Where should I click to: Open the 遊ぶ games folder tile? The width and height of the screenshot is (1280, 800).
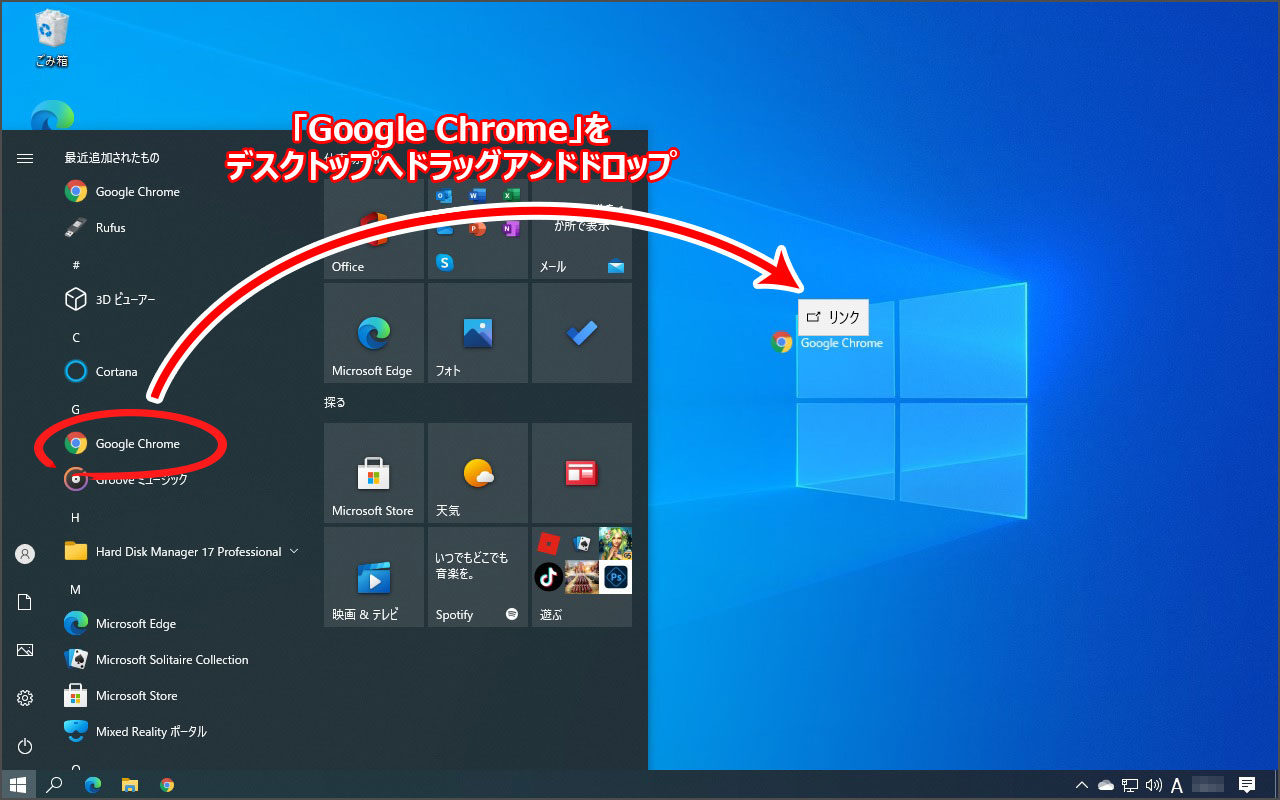click(582, 577)
